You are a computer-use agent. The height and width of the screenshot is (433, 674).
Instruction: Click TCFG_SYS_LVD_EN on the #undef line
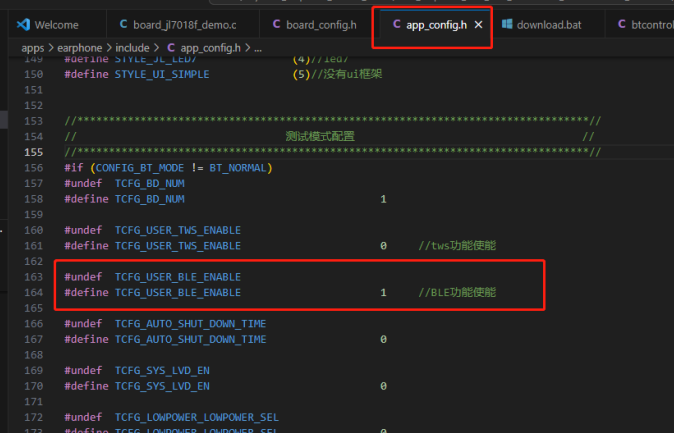tap(162, 371)
